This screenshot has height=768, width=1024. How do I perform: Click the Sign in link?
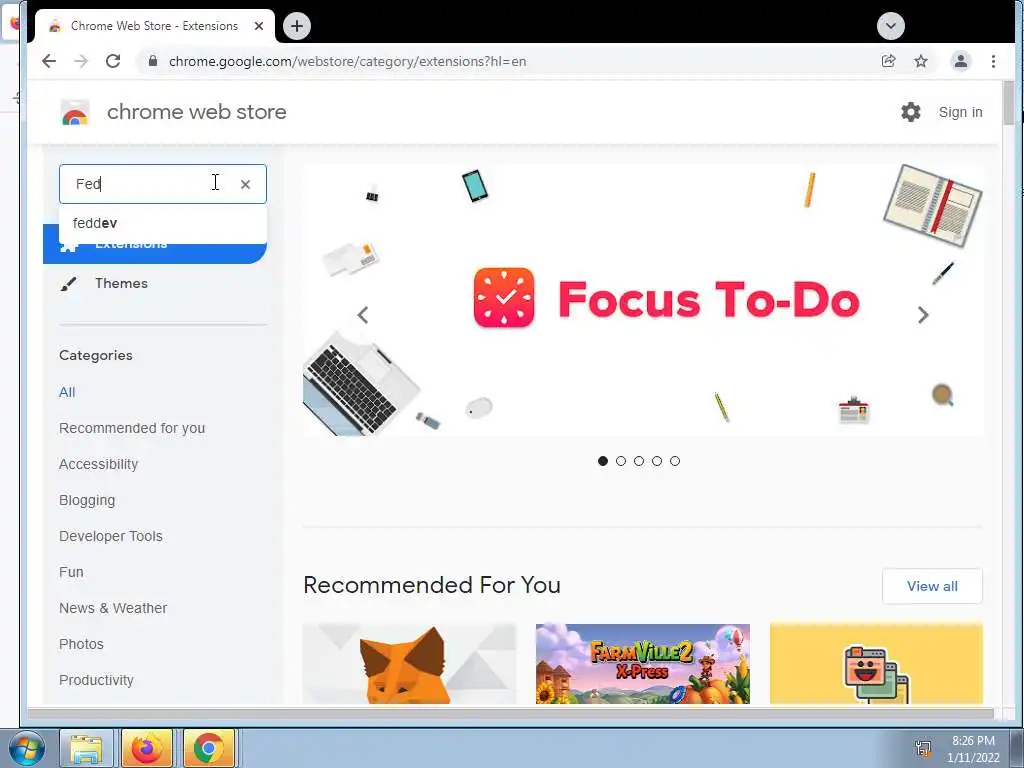click(960, 112)
